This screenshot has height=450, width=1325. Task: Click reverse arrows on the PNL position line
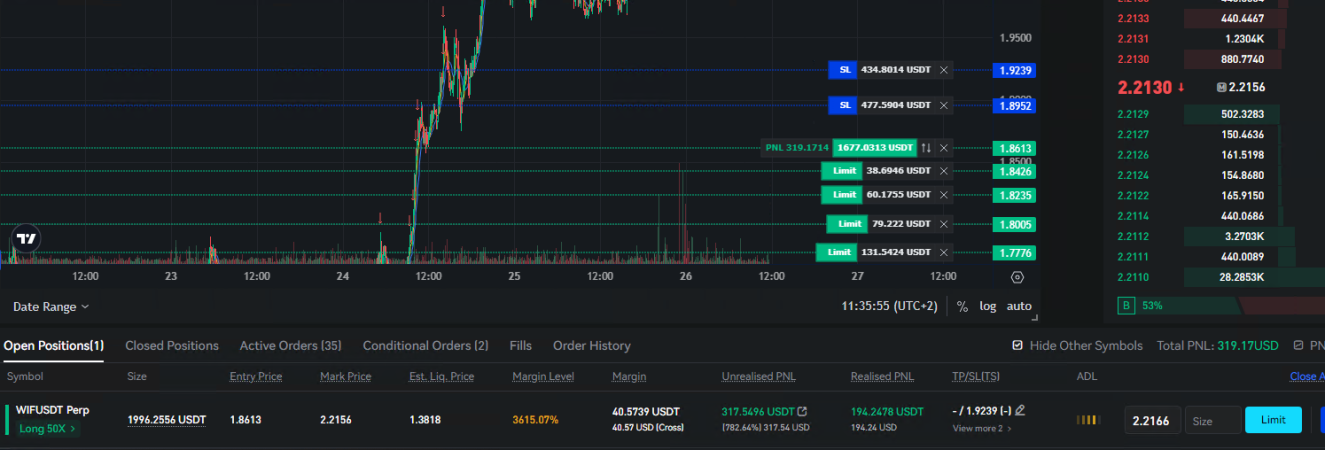click(x=926, y=148)
